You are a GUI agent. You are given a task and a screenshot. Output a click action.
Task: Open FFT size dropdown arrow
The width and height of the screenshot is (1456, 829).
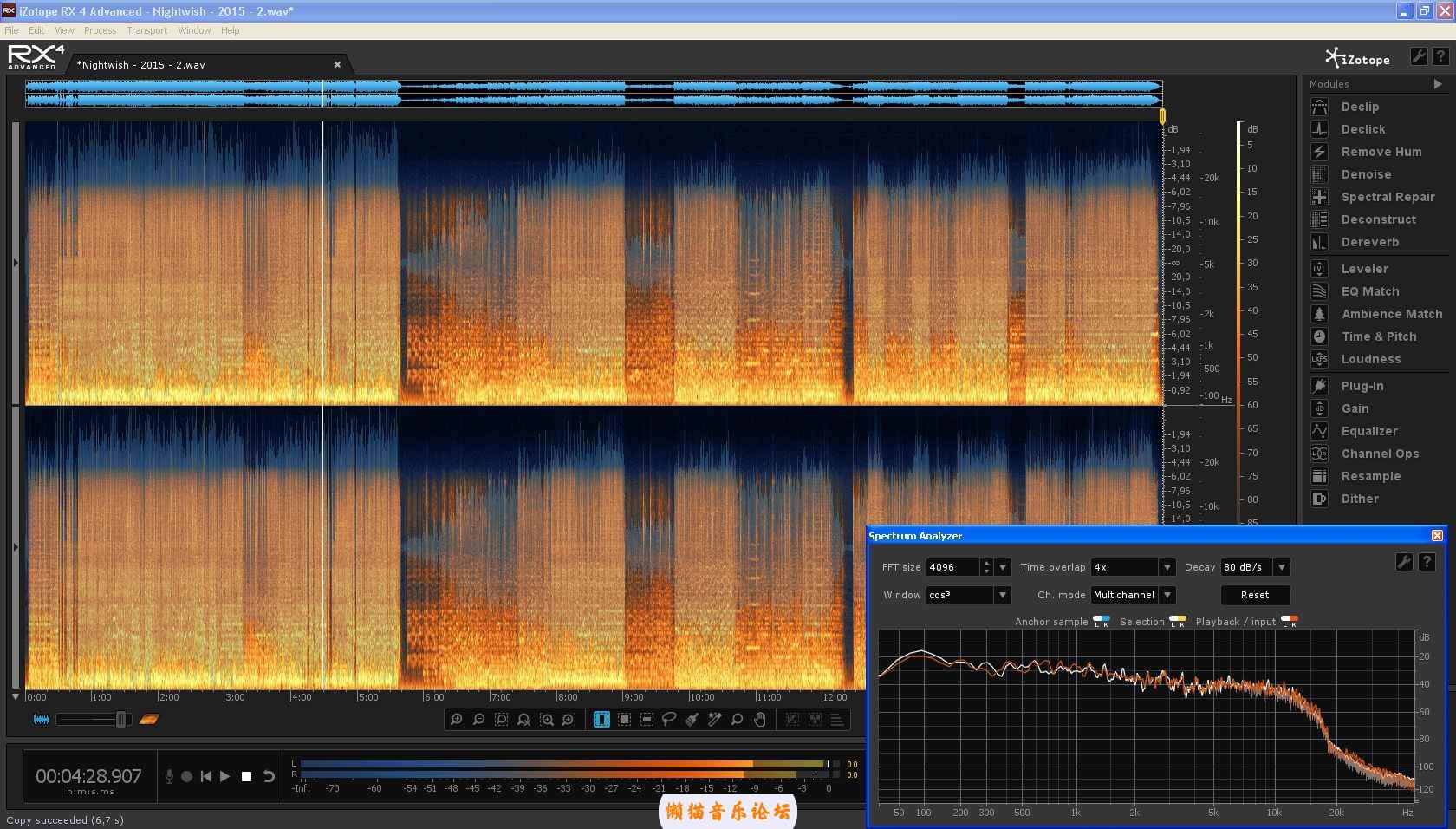[x=1003, y=567]
